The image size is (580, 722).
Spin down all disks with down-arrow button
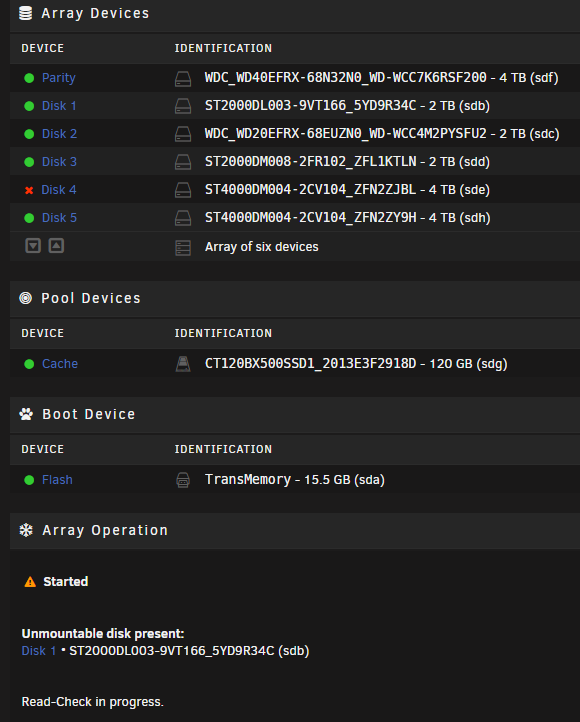tap(33, 246)
